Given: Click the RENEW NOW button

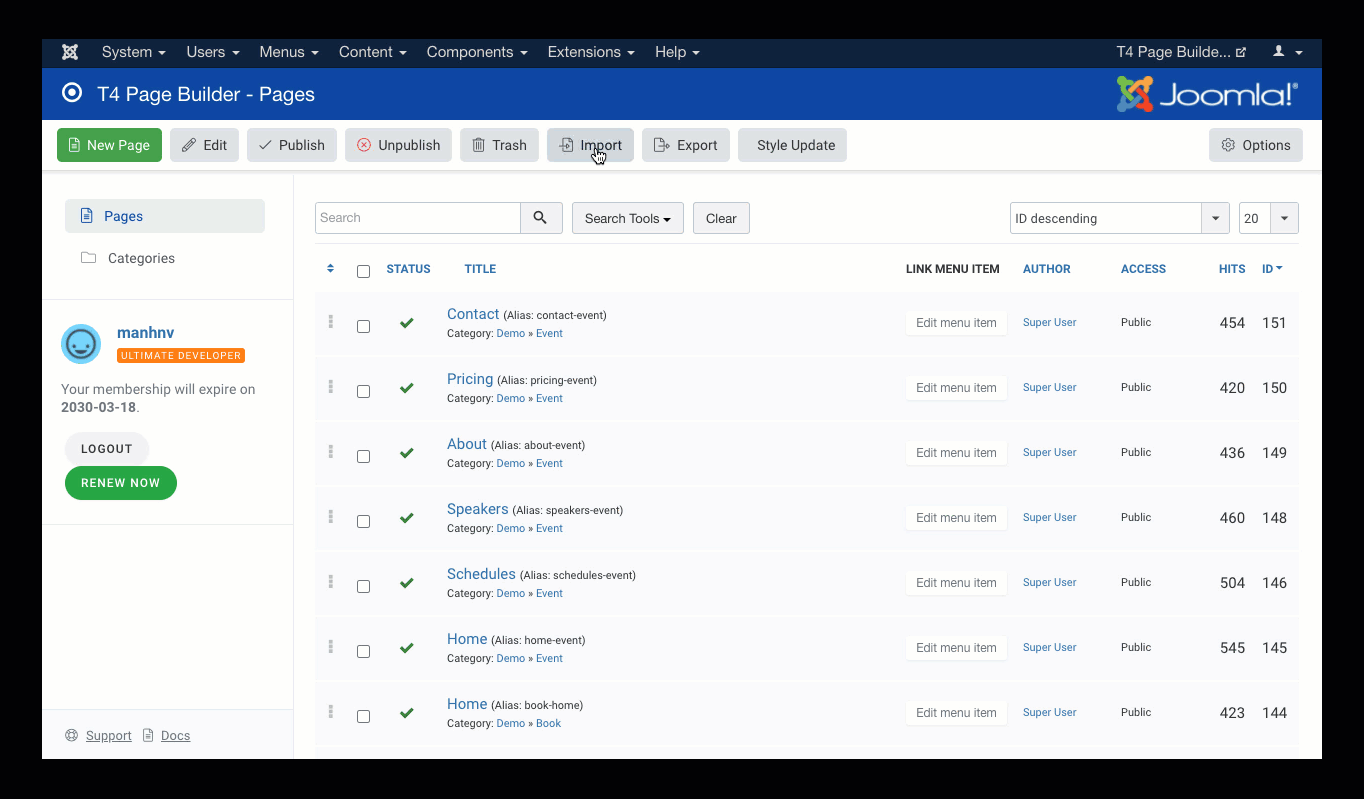Looking at the screenshot, I should point(121,483).
